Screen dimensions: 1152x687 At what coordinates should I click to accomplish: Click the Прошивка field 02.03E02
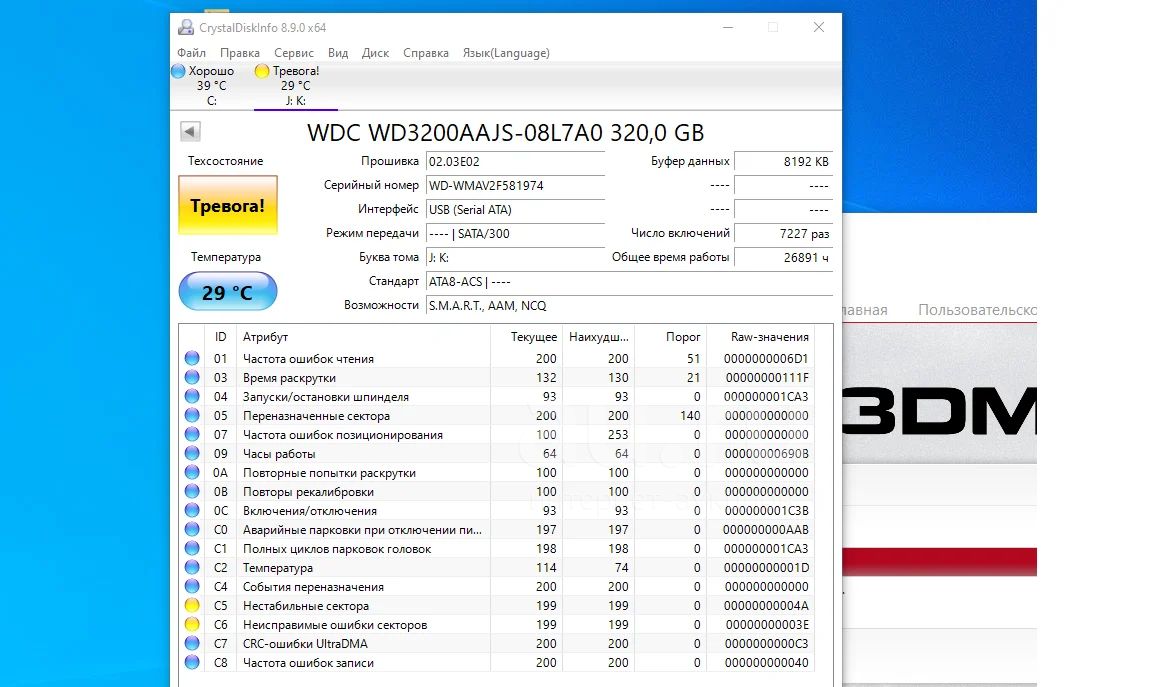pyautogui.click(x=515, y=162)
